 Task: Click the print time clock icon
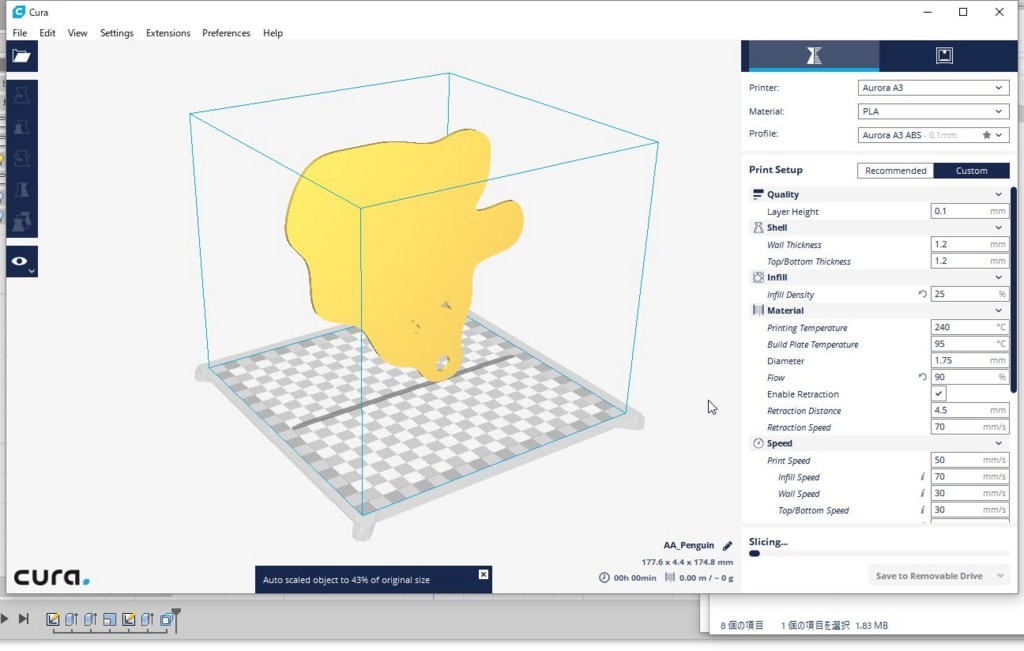click(604, 578)
